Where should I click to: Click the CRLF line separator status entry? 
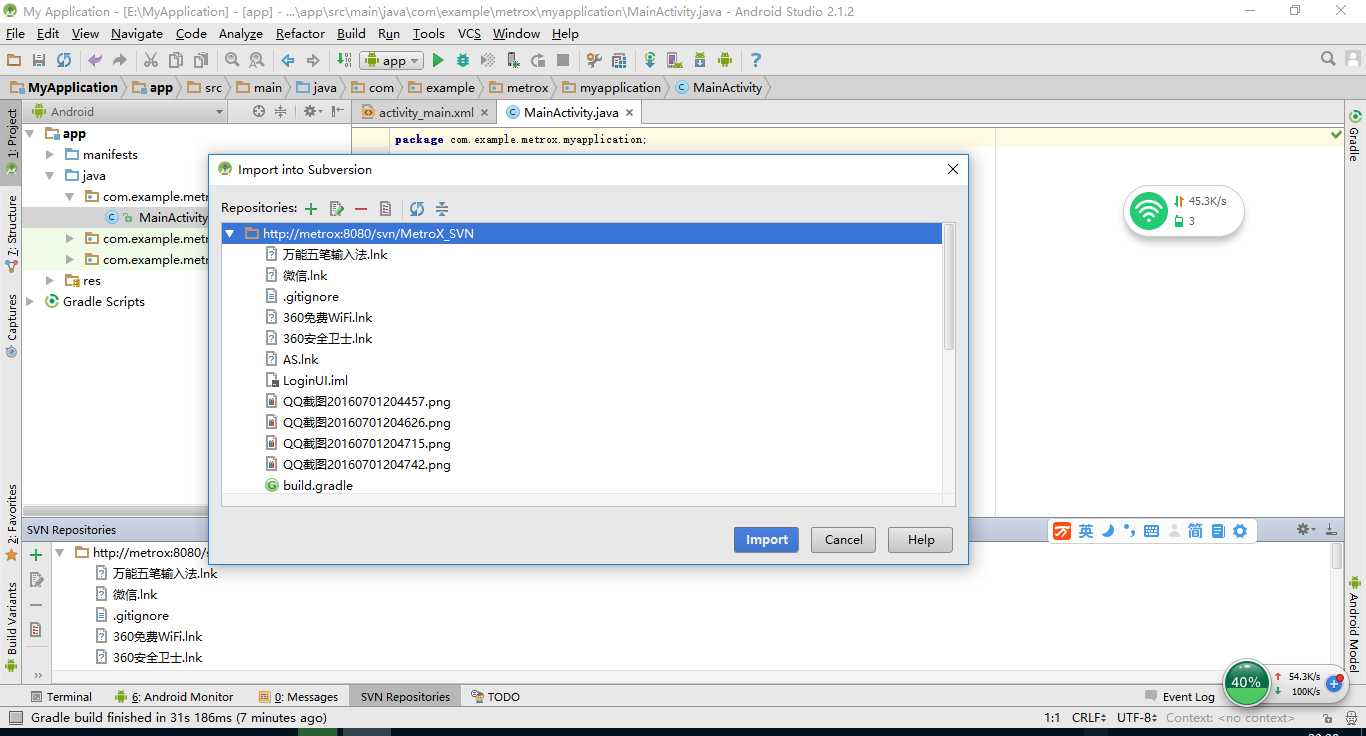pyautogui.click(x=1088, y=717)
